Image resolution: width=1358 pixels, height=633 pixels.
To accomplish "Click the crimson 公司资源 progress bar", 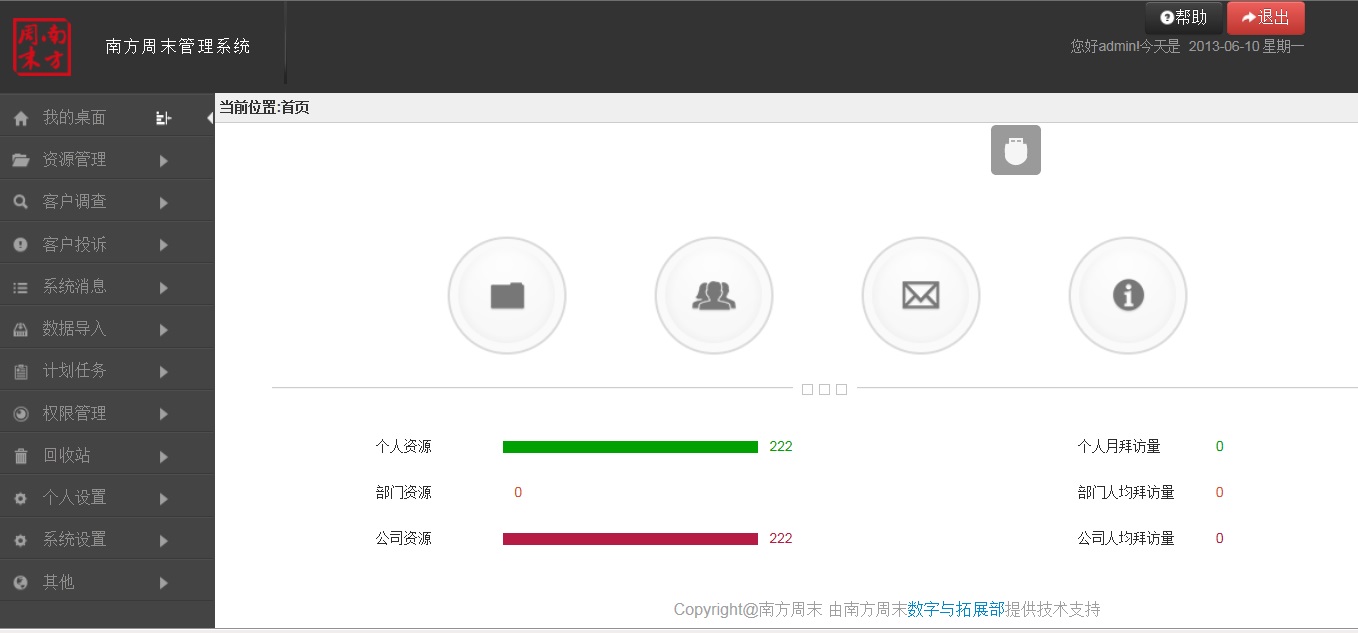I will click(630, 539).
